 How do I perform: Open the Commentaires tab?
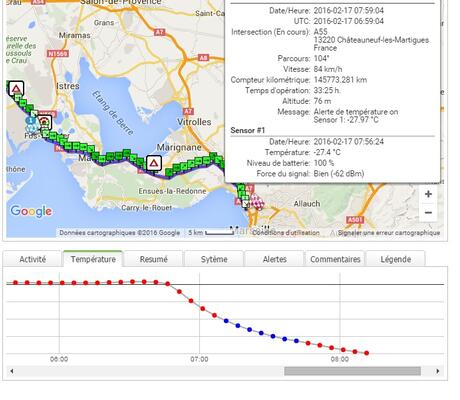335,259
